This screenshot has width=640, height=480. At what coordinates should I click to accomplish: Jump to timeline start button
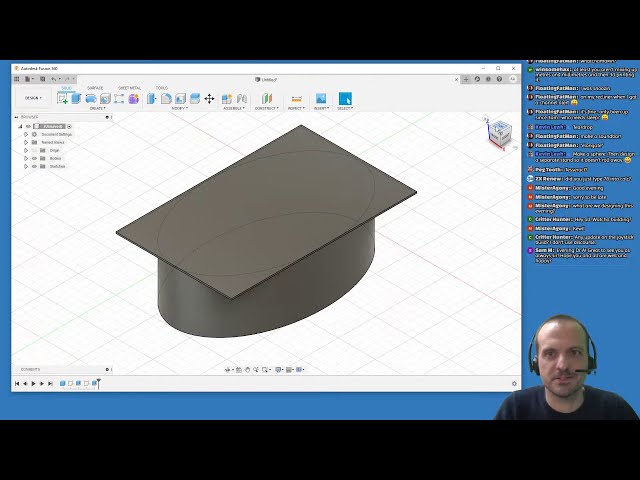(x=17, y=383)
